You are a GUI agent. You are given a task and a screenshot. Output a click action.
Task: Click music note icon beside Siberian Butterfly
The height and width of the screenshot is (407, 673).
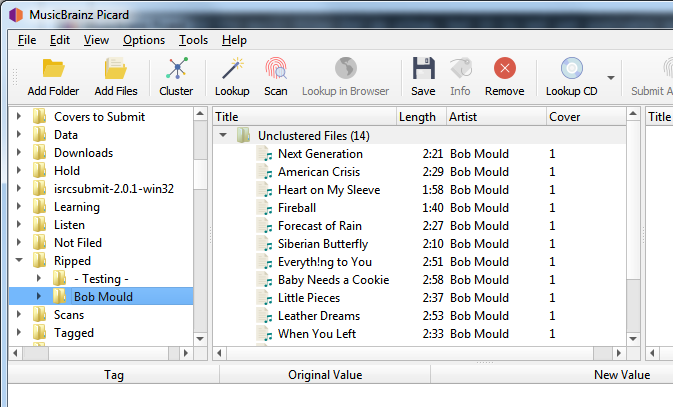[264, 244]
